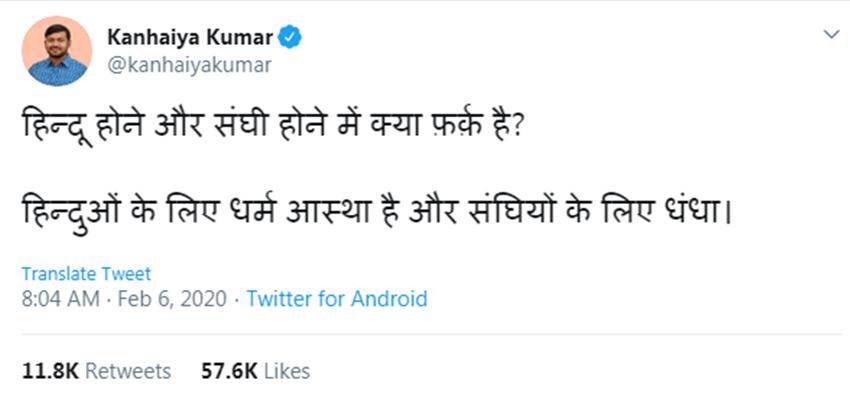Open the Twitter for Android source link

pyautogui.click(x=337, y=299)
